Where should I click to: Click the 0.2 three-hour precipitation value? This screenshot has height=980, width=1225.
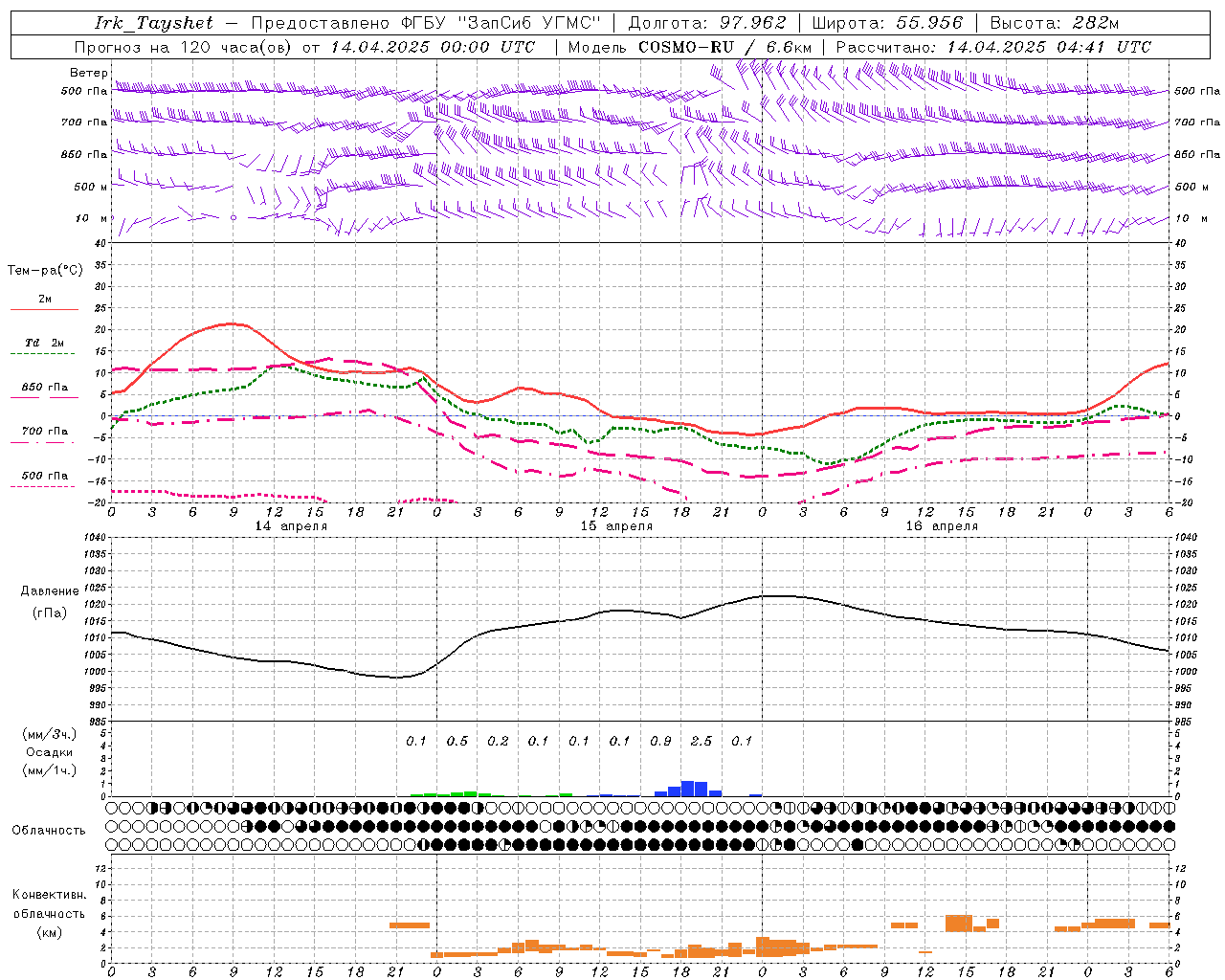point(498,741)
